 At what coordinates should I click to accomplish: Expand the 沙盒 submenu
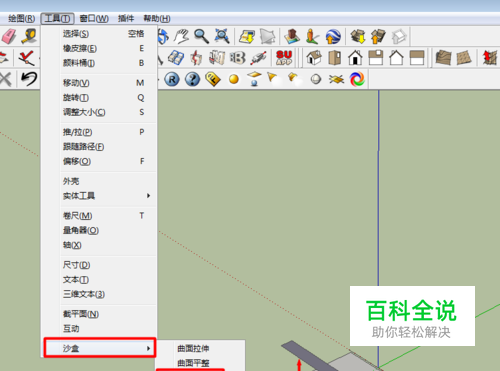coord(100,348)
